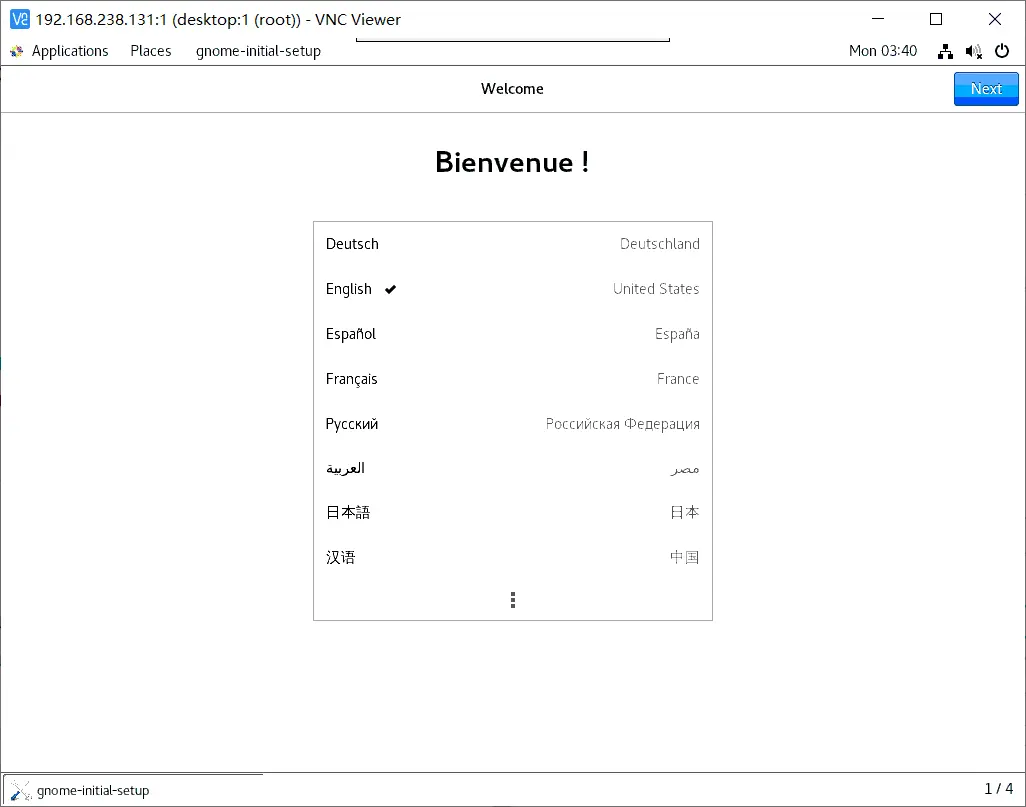Screen dimensions: 1026x807
Task: Click the United States region label
Action: pos(656,289)
